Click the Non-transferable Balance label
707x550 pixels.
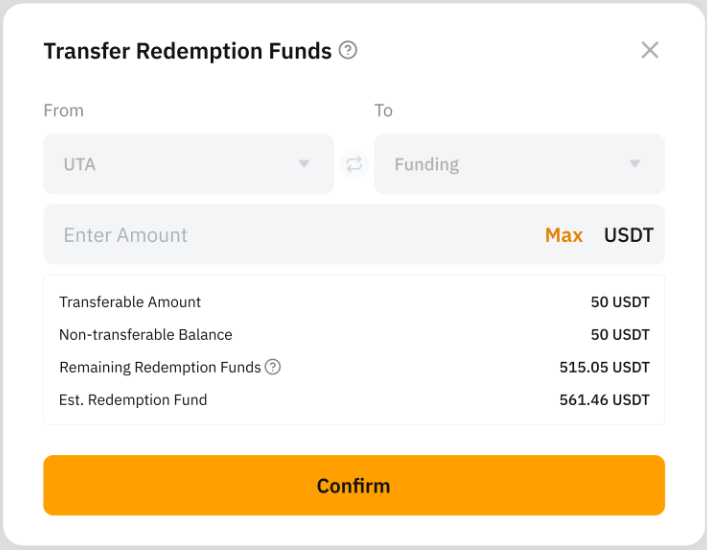(x=146, y=334)
